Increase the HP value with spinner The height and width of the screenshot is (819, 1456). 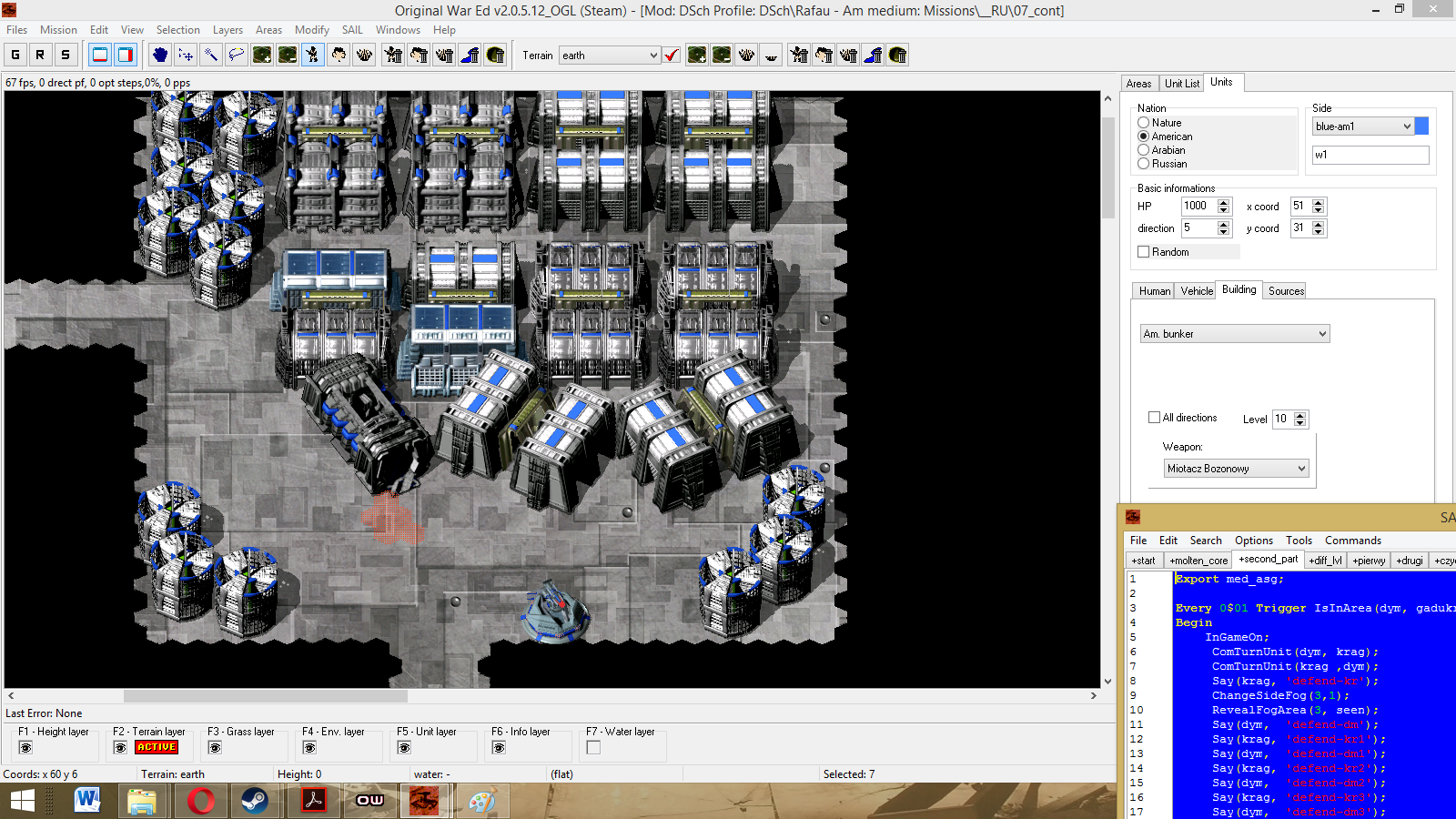tap(1224, 203)
